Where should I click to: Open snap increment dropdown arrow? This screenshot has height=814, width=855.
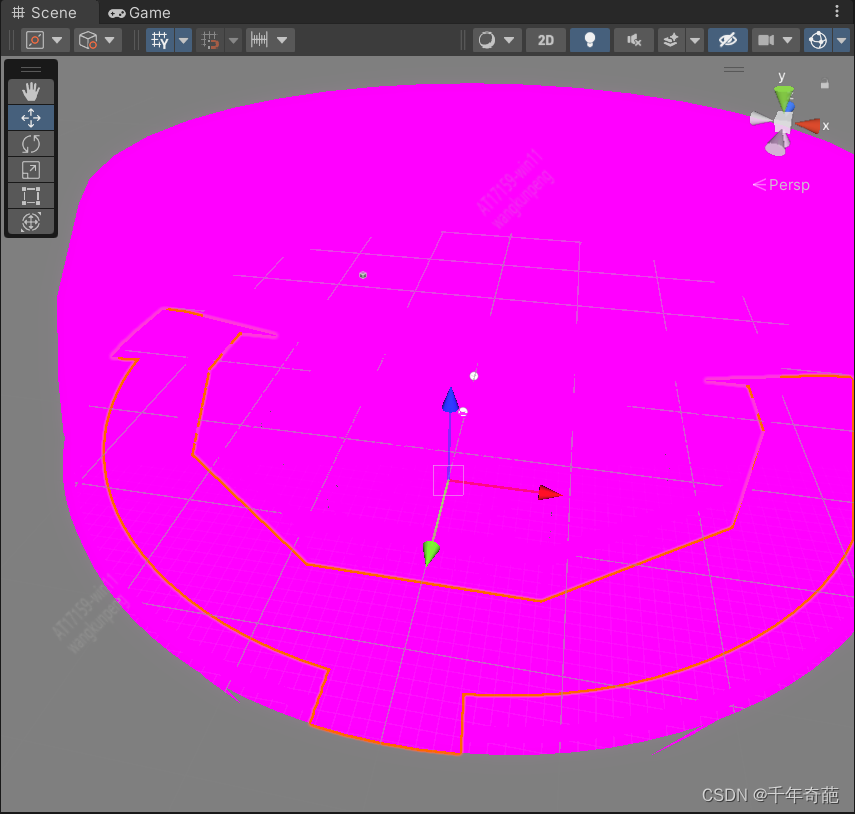282,40
